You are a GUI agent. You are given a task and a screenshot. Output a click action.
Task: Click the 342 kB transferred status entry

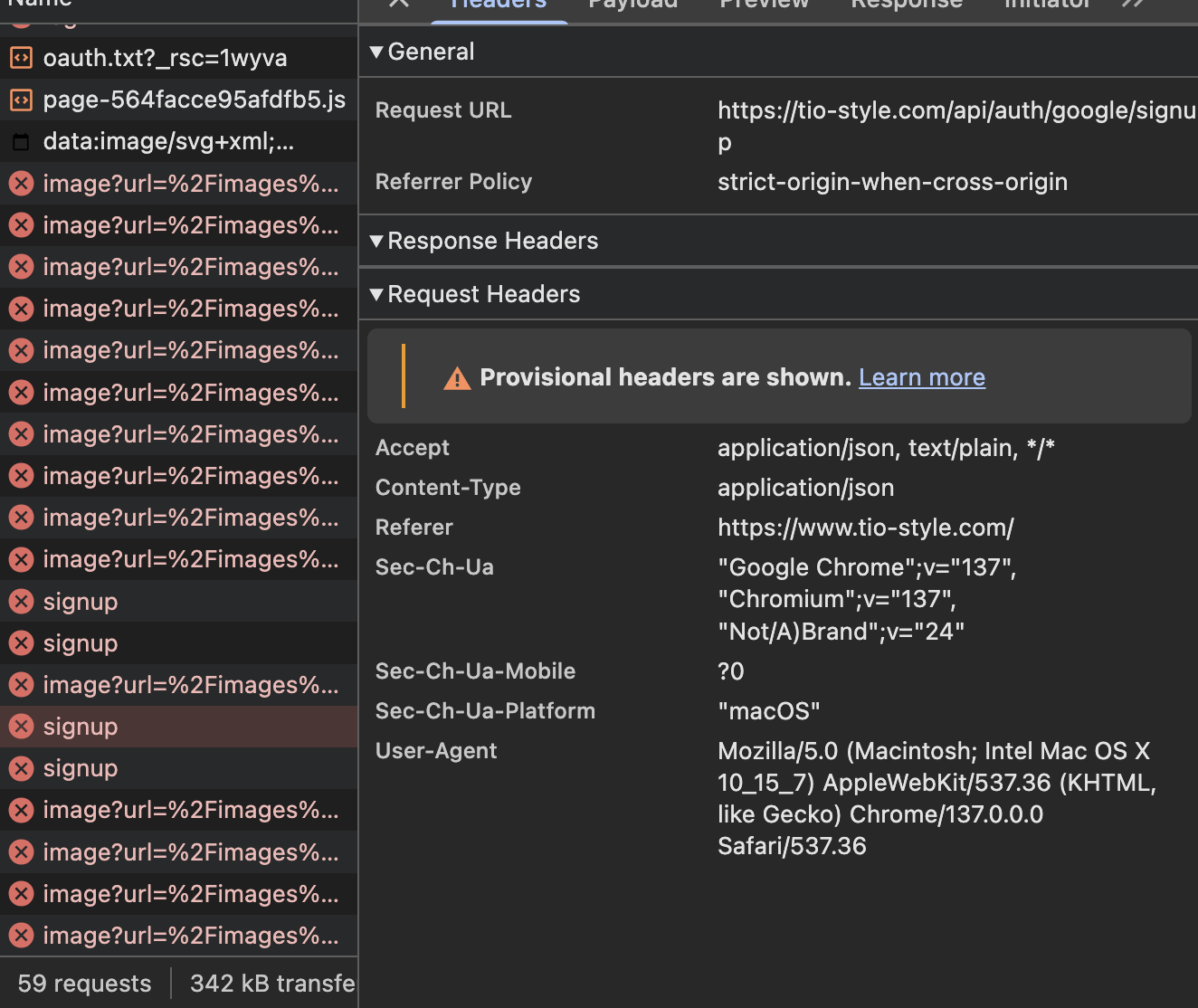pos(272,984)
